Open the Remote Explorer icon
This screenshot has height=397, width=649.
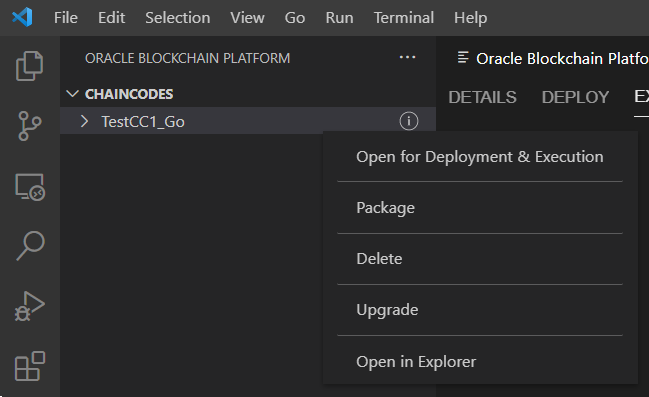30,187
